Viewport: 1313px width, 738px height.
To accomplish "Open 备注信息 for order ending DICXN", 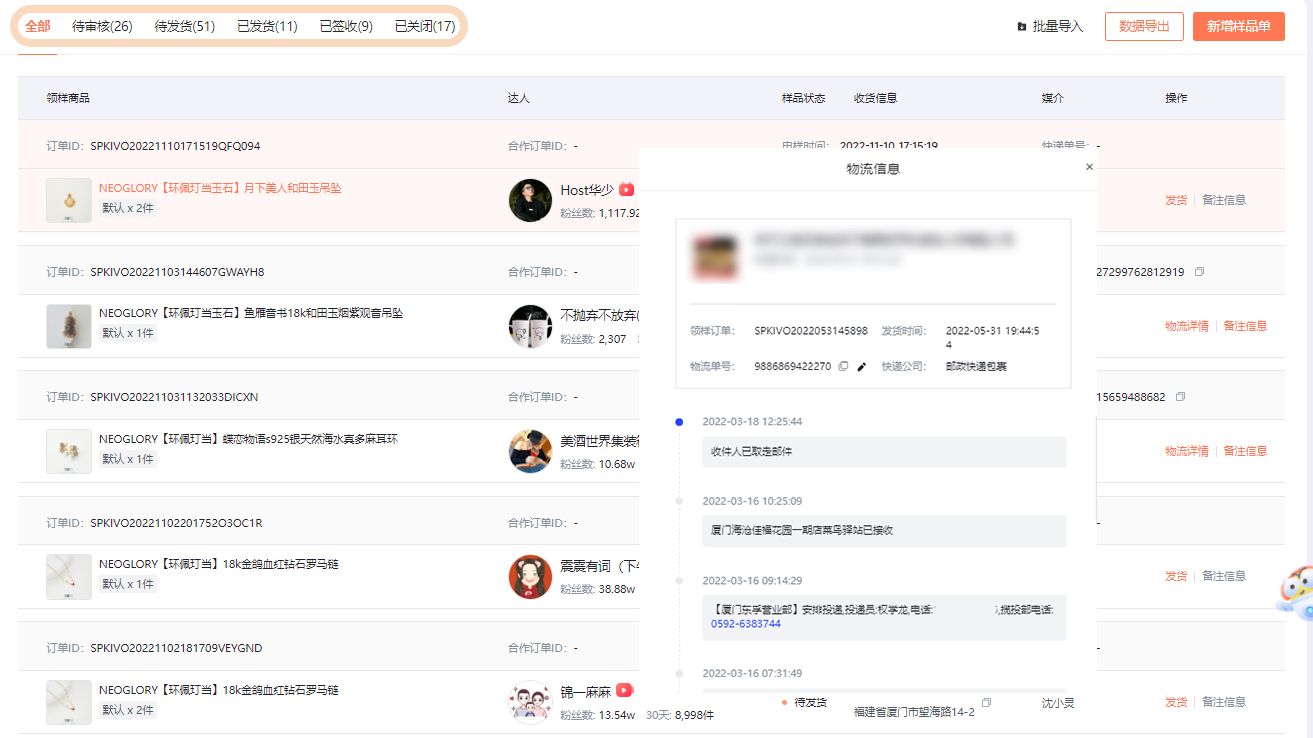I will pyautogui.click(x=1245, y=451).
